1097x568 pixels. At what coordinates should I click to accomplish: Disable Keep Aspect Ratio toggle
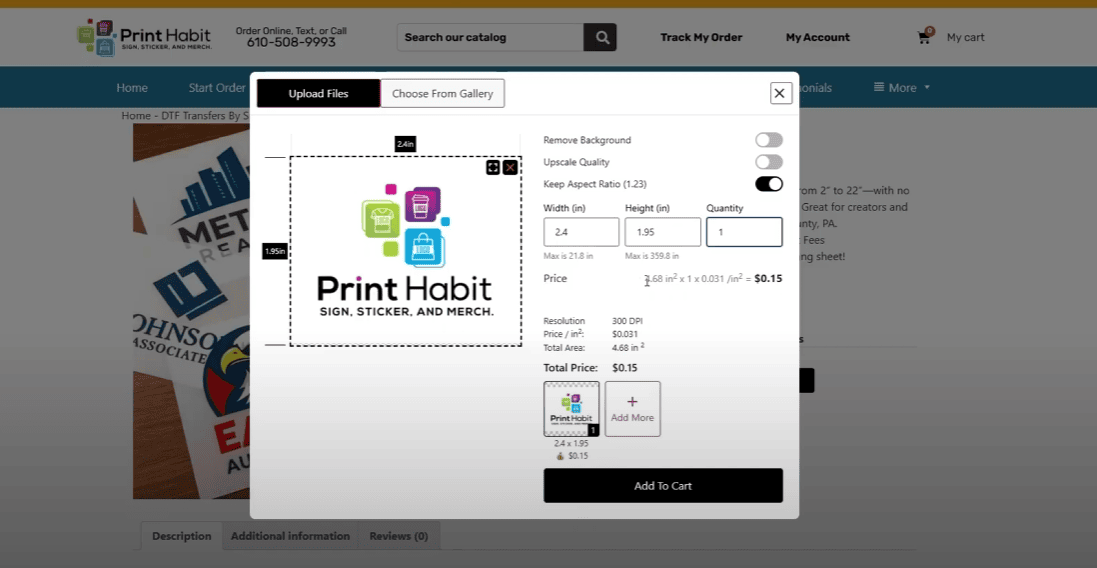(768, 184)
